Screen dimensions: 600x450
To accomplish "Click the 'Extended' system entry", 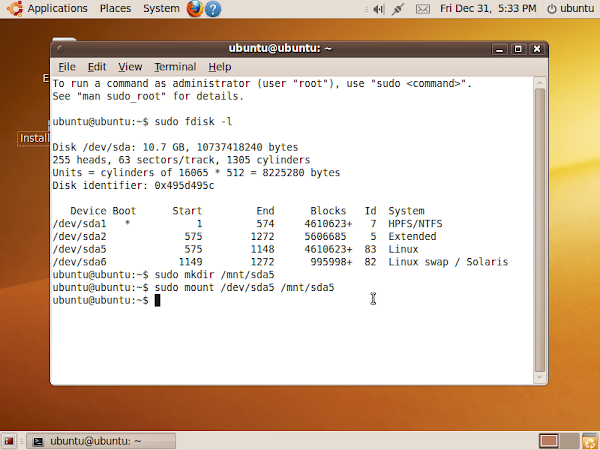I will 412,236.
